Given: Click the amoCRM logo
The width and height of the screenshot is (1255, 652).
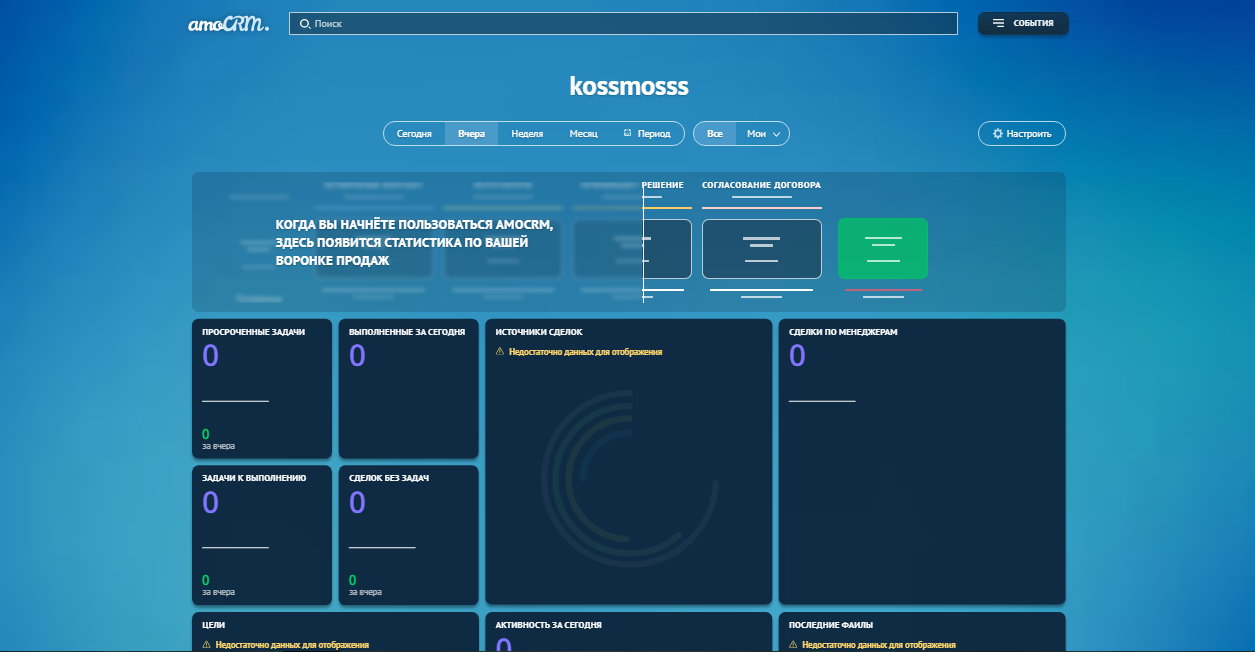Looking at the screenshot, I should coord(228,24).
